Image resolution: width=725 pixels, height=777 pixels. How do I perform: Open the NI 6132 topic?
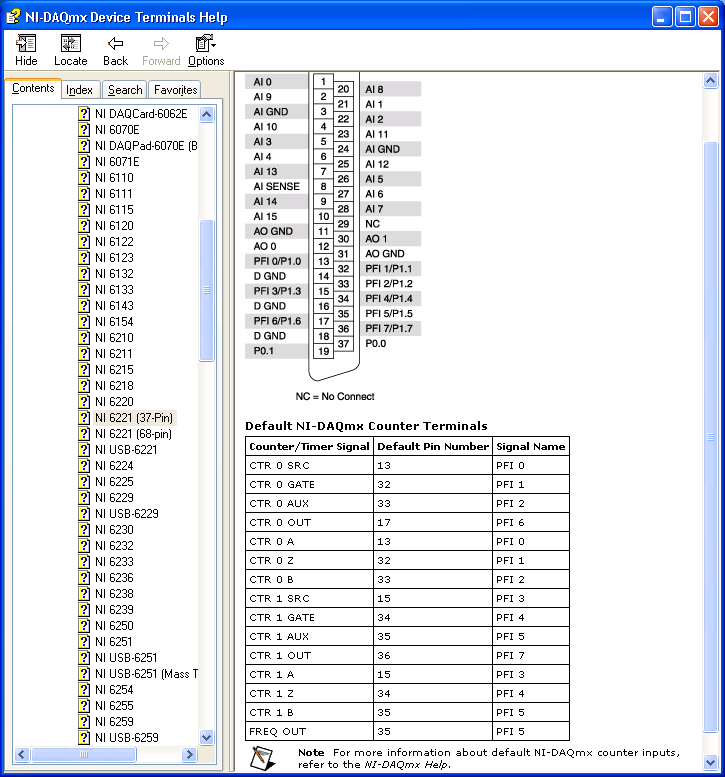point(114,274)
